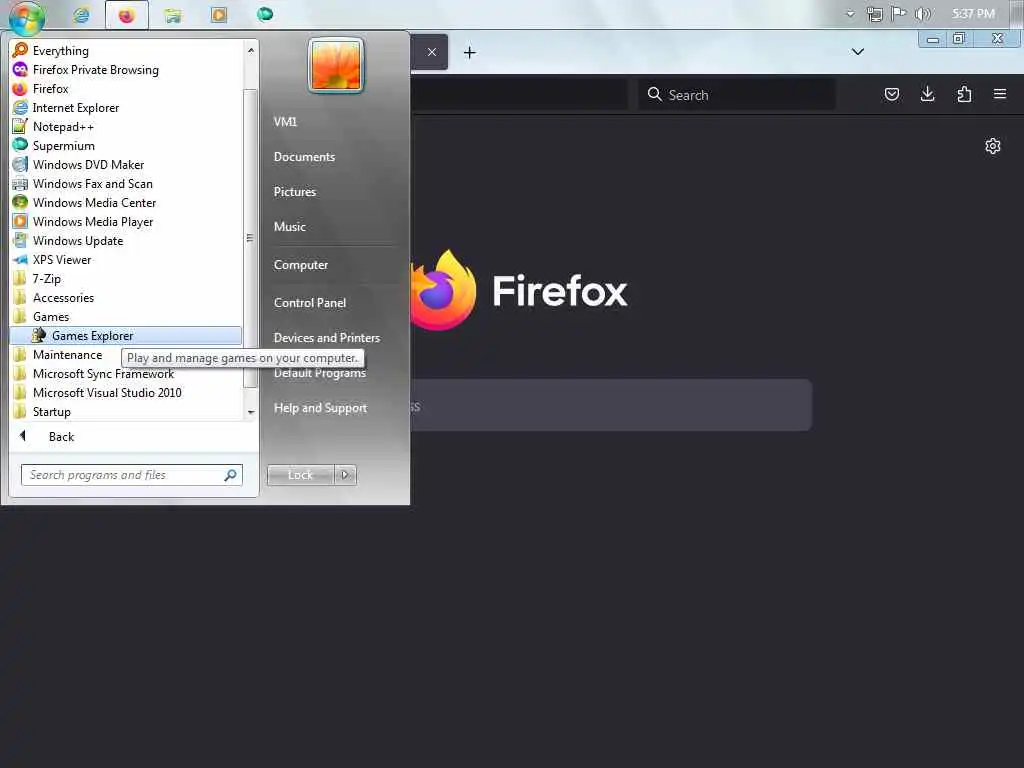Open Music from Start menu

click(289, 227)
